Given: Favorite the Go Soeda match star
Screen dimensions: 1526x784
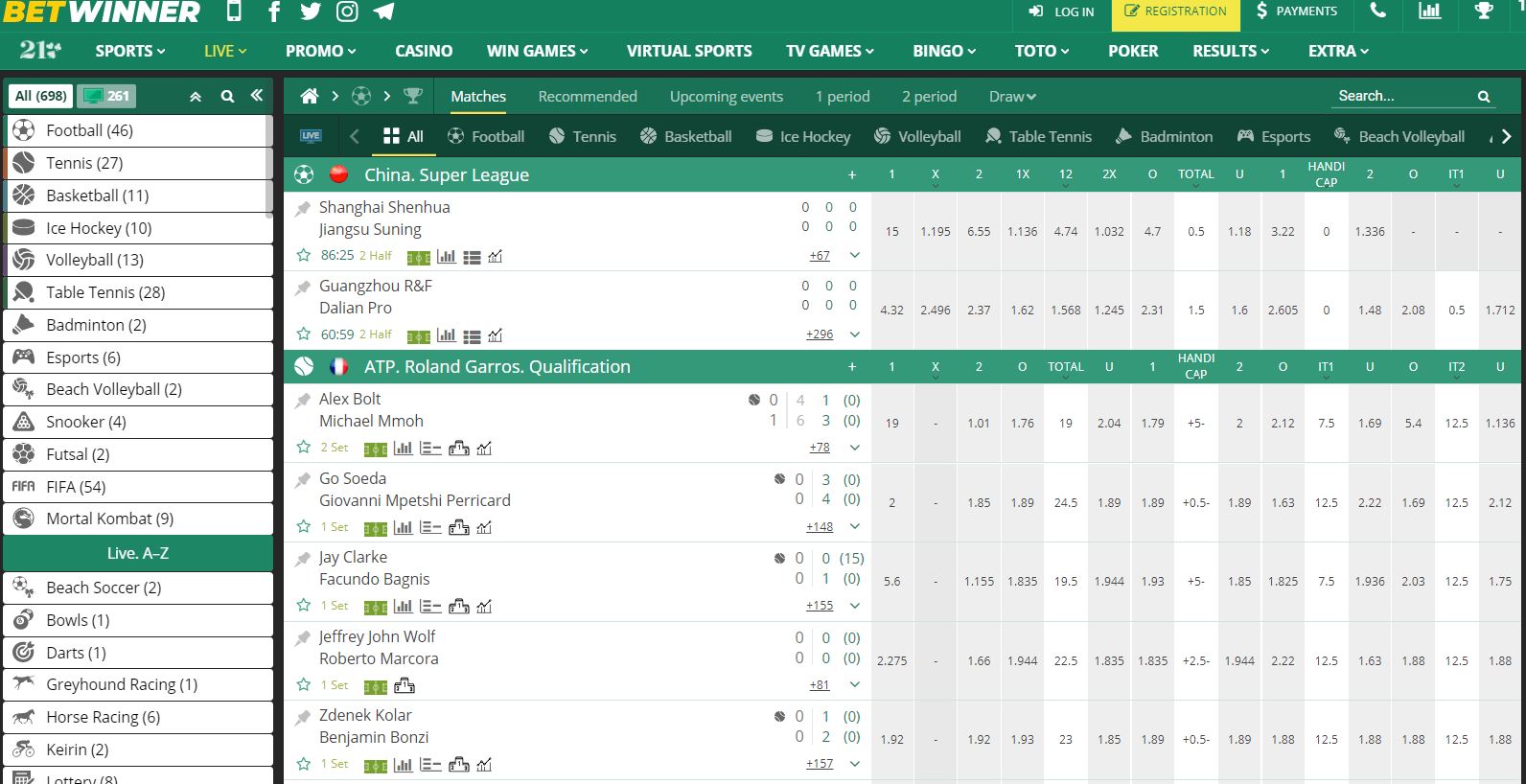Looking at the screenshot, I should click(x=304, y=526).
